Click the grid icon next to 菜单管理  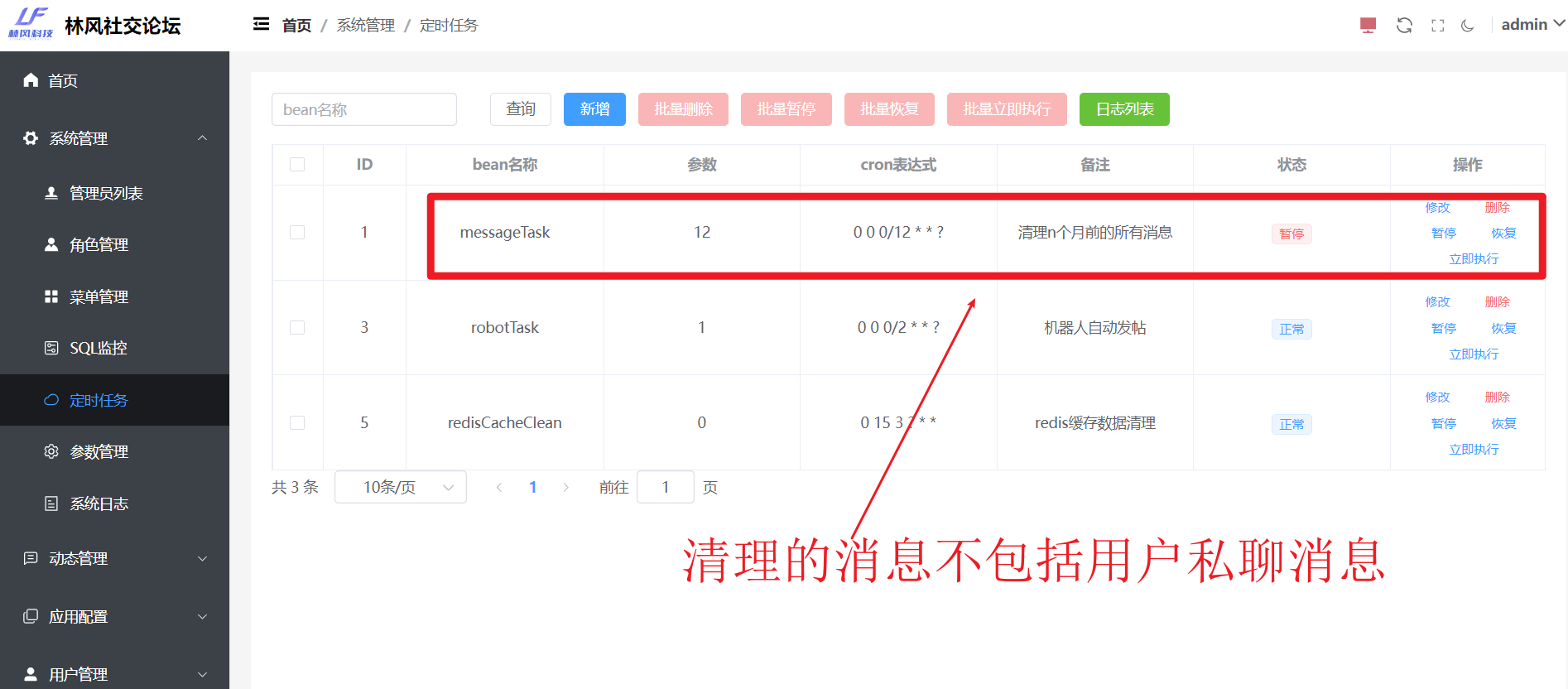tap(51, 296)
